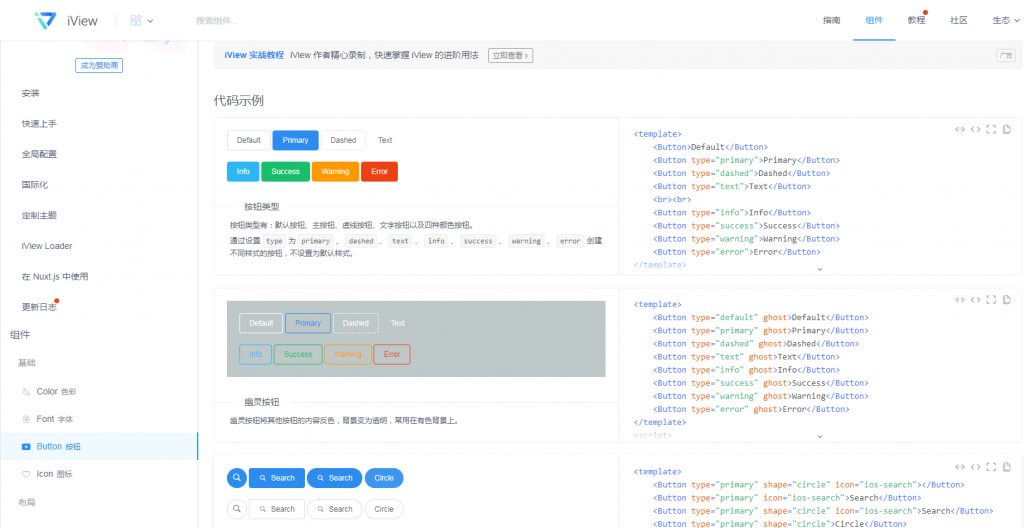The image size is (1024, 528).
Task: Open the 教程 navigation tab
Action: [916, 20]
